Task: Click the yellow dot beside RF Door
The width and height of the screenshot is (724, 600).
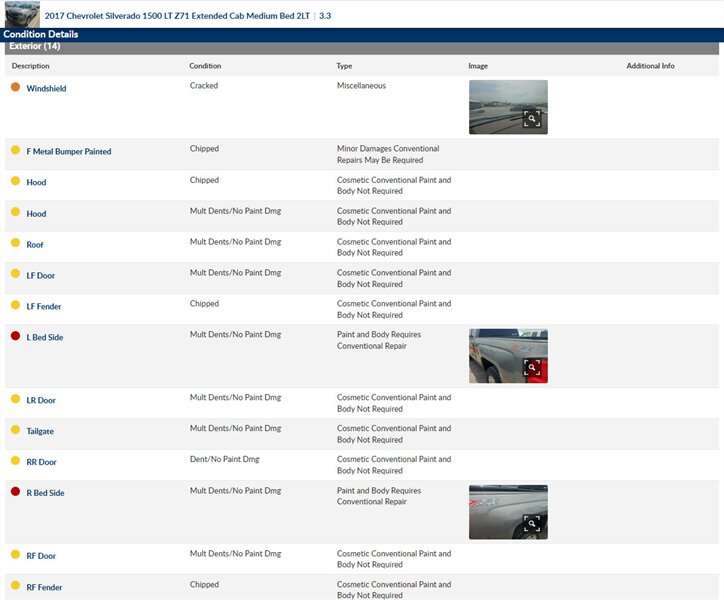Action: (15, 554)
